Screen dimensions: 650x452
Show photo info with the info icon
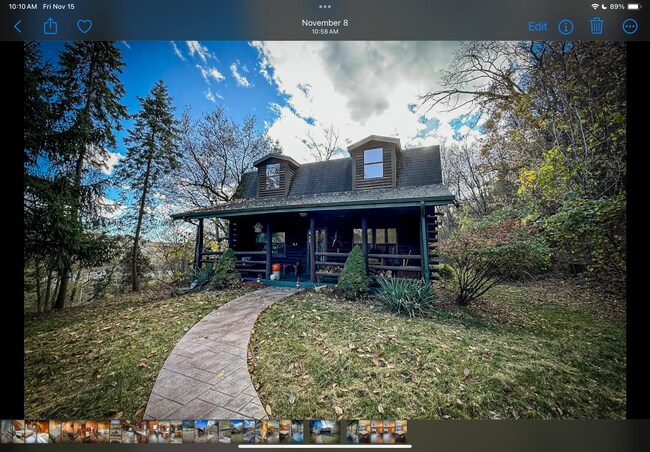tap(566, 26)
